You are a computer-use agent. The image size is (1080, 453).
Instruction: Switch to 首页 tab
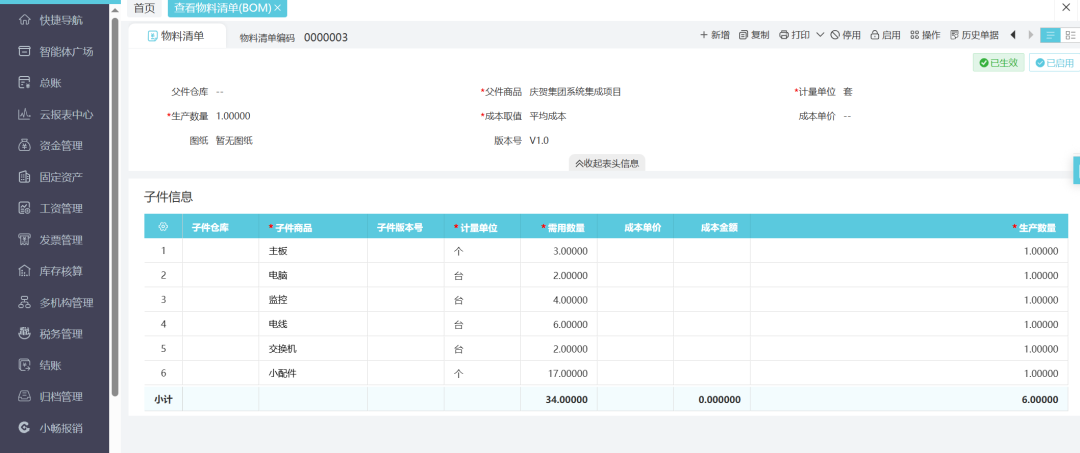click(144, 8)
